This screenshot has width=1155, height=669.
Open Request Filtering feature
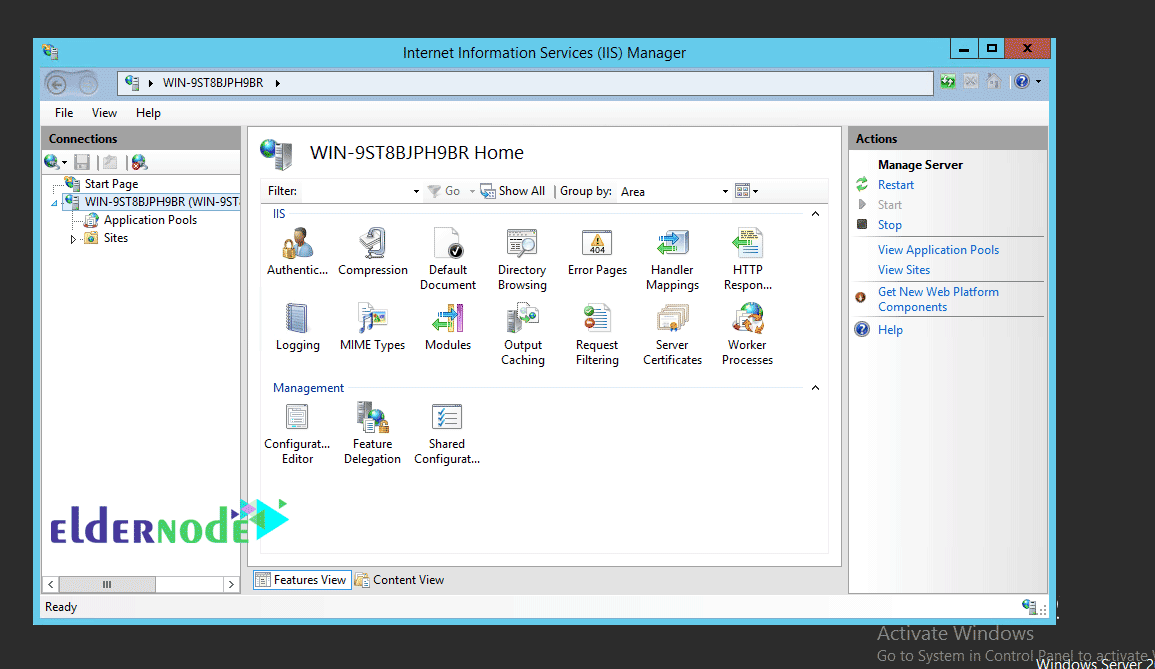597,334
